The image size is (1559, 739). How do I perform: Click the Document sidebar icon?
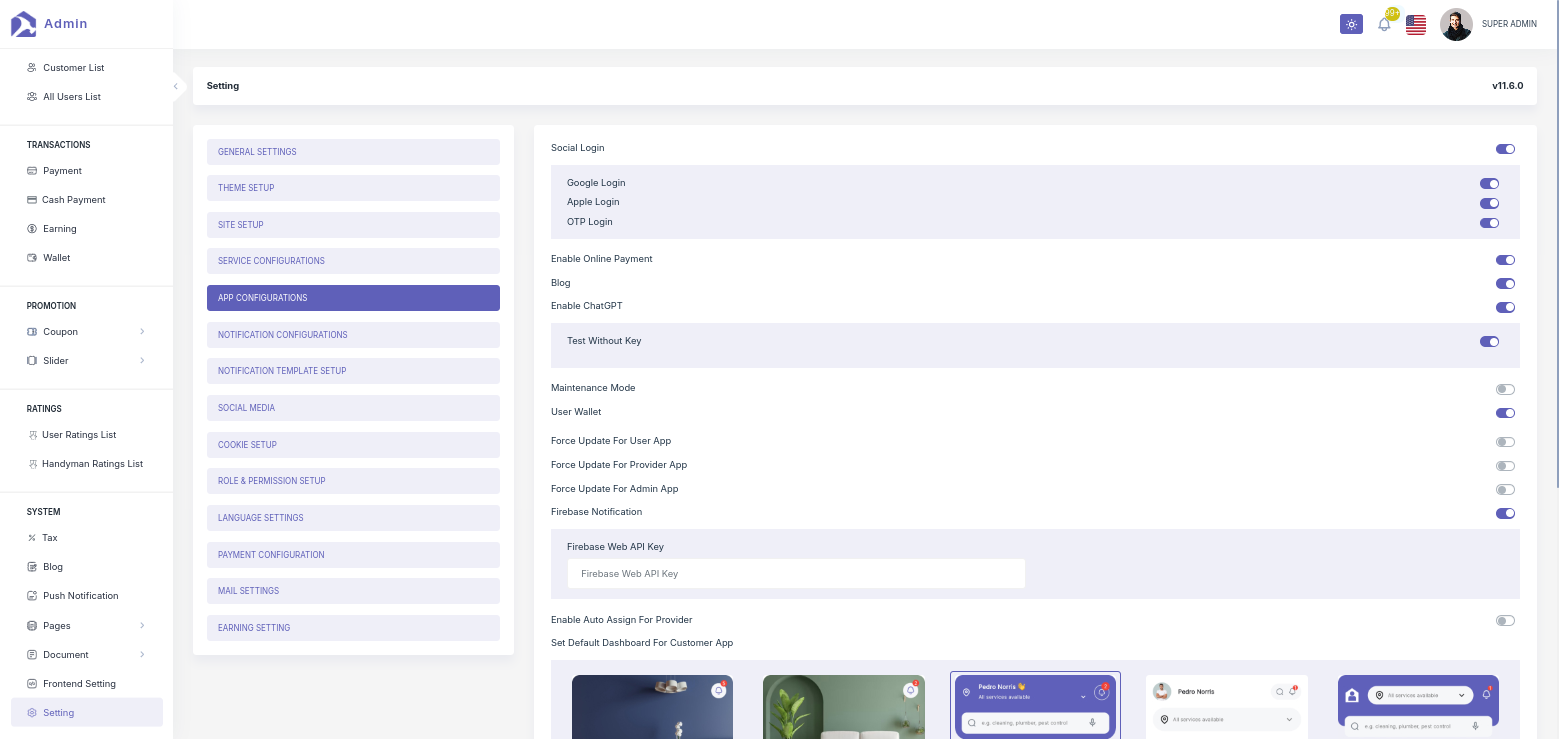click(x=32, y=655)
